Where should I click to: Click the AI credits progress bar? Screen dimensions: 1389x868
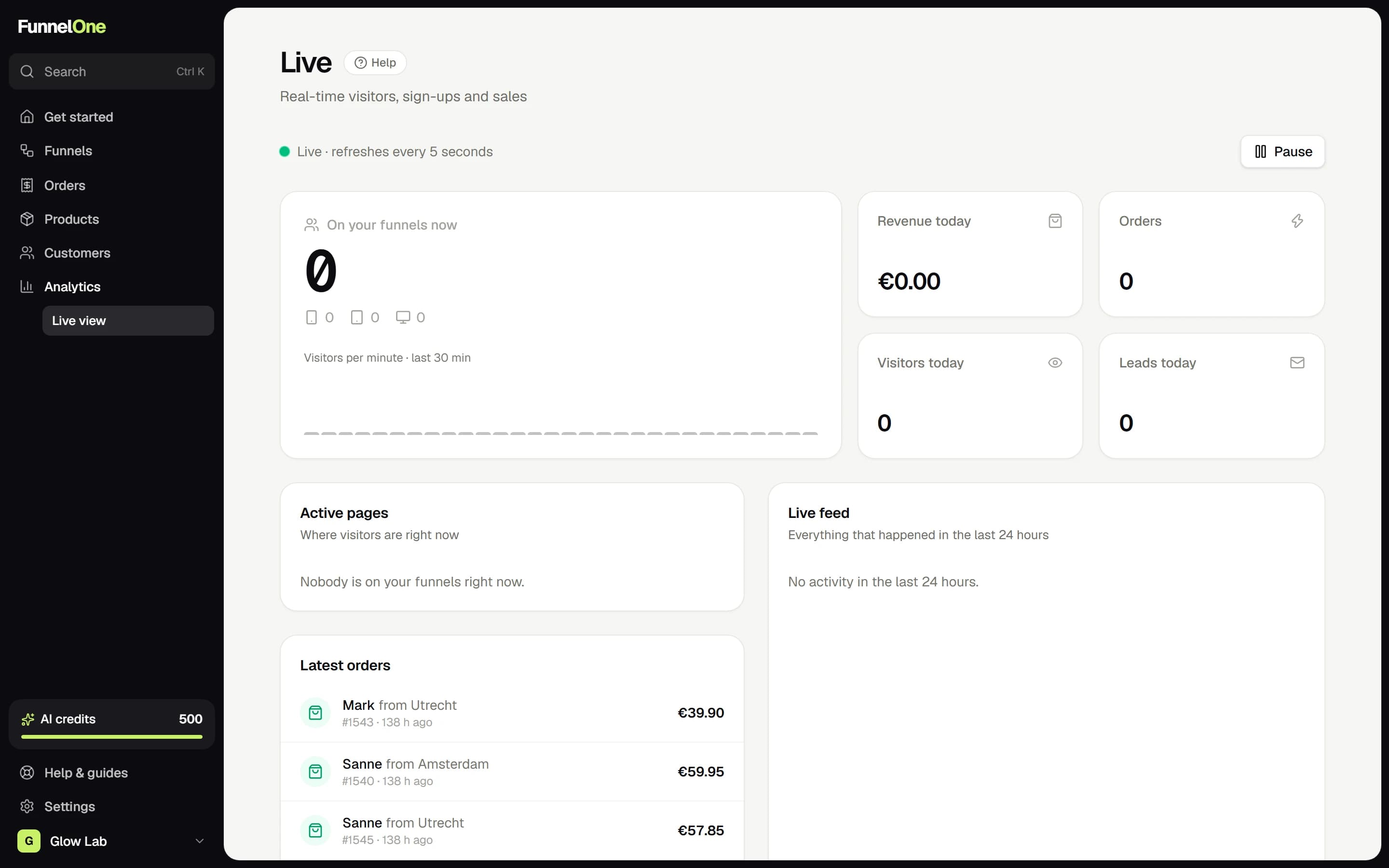(x=112, y=736)
